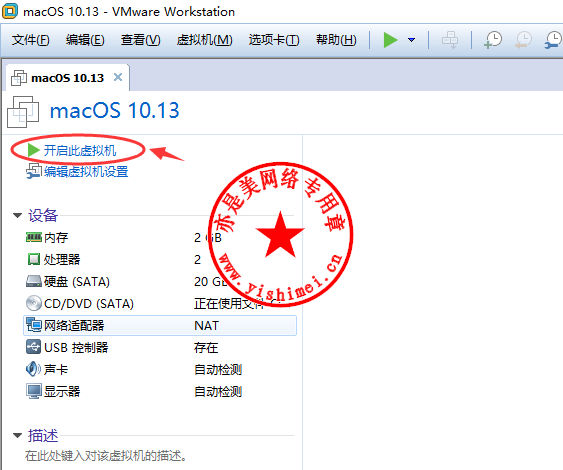The image size is (563, 470).
Task: Collapse the 描述 section
Action: click(x=17, y=435)
